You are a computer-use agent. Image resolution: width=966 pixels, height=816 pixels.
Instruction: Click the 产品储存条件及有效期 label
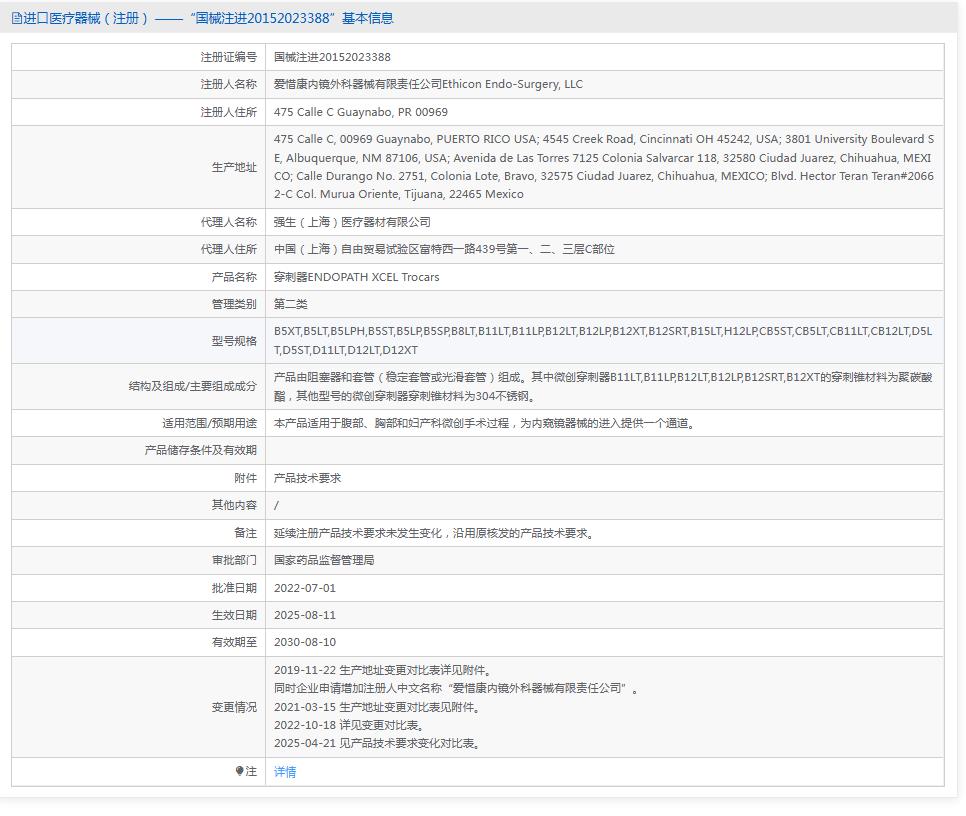click(200, 451)
